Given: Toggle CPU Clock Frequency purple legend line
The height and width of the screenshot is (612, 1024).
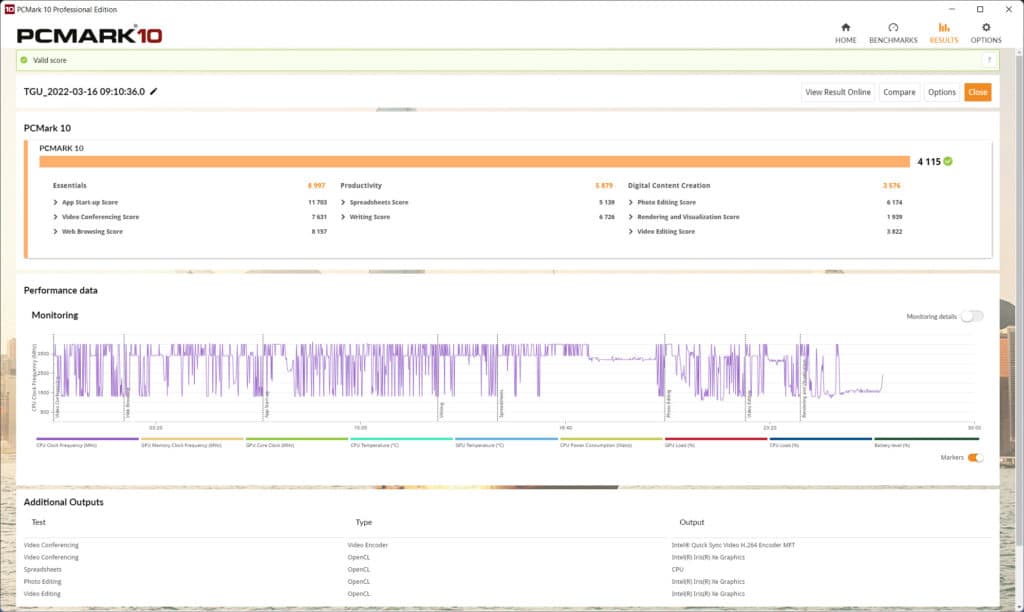Looking at the screenshot, I should [88, 439].
